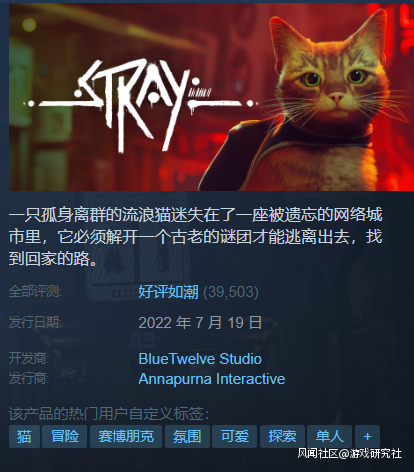
Task: Select the 可爱 tag
Action: click(235, 436)
